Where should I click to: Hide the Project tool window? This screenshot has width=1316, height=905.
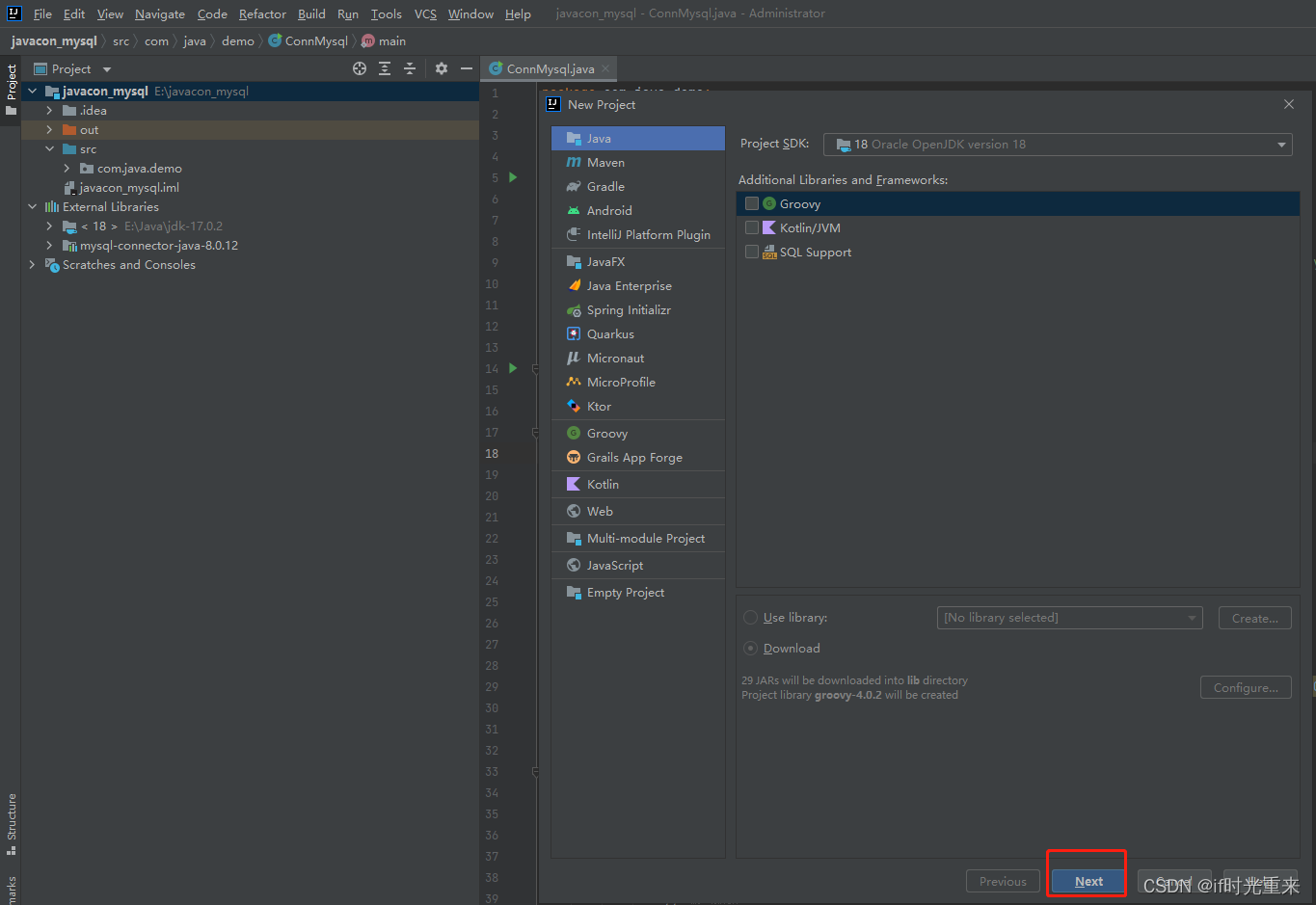467,68
